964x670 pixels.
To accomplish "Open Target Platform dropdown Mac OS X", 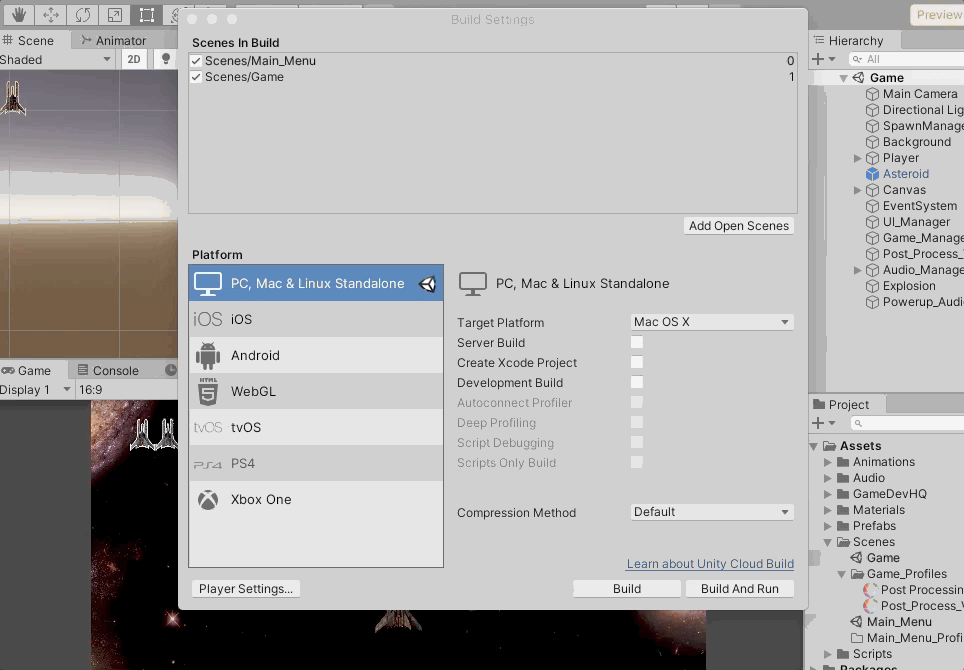I will [x=712, y=322].
